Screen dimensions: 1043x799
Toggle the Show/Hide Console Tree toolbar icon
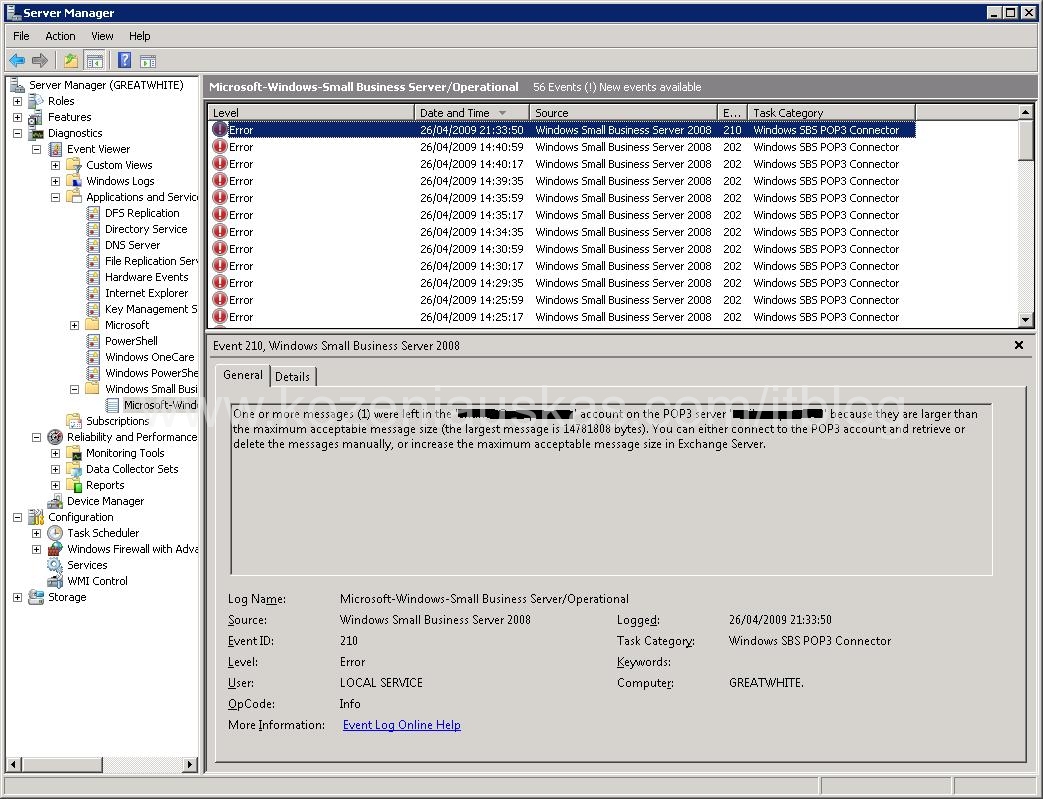click(x=95, y=61)
